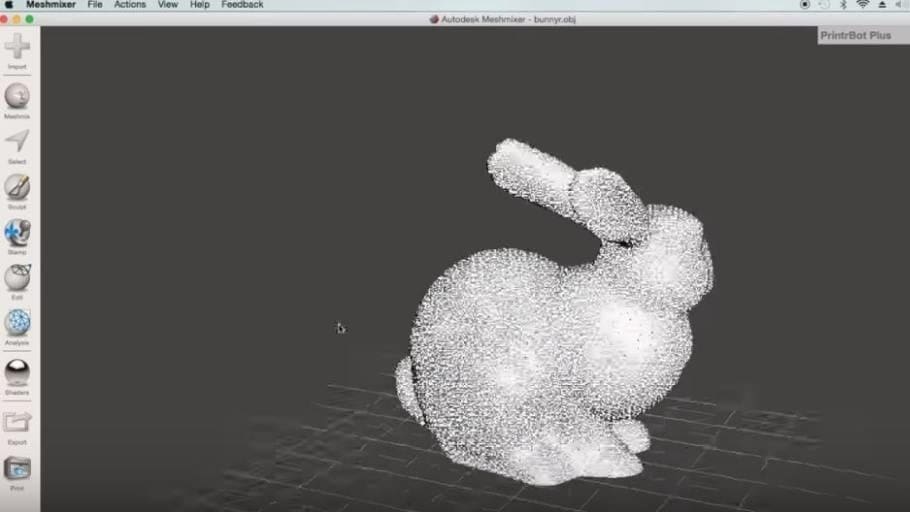910x512 pixels.
Task: Click the window title 'Autodesk Meshmixer - bunnyr.obj'
Action: (x=508, y=19)
